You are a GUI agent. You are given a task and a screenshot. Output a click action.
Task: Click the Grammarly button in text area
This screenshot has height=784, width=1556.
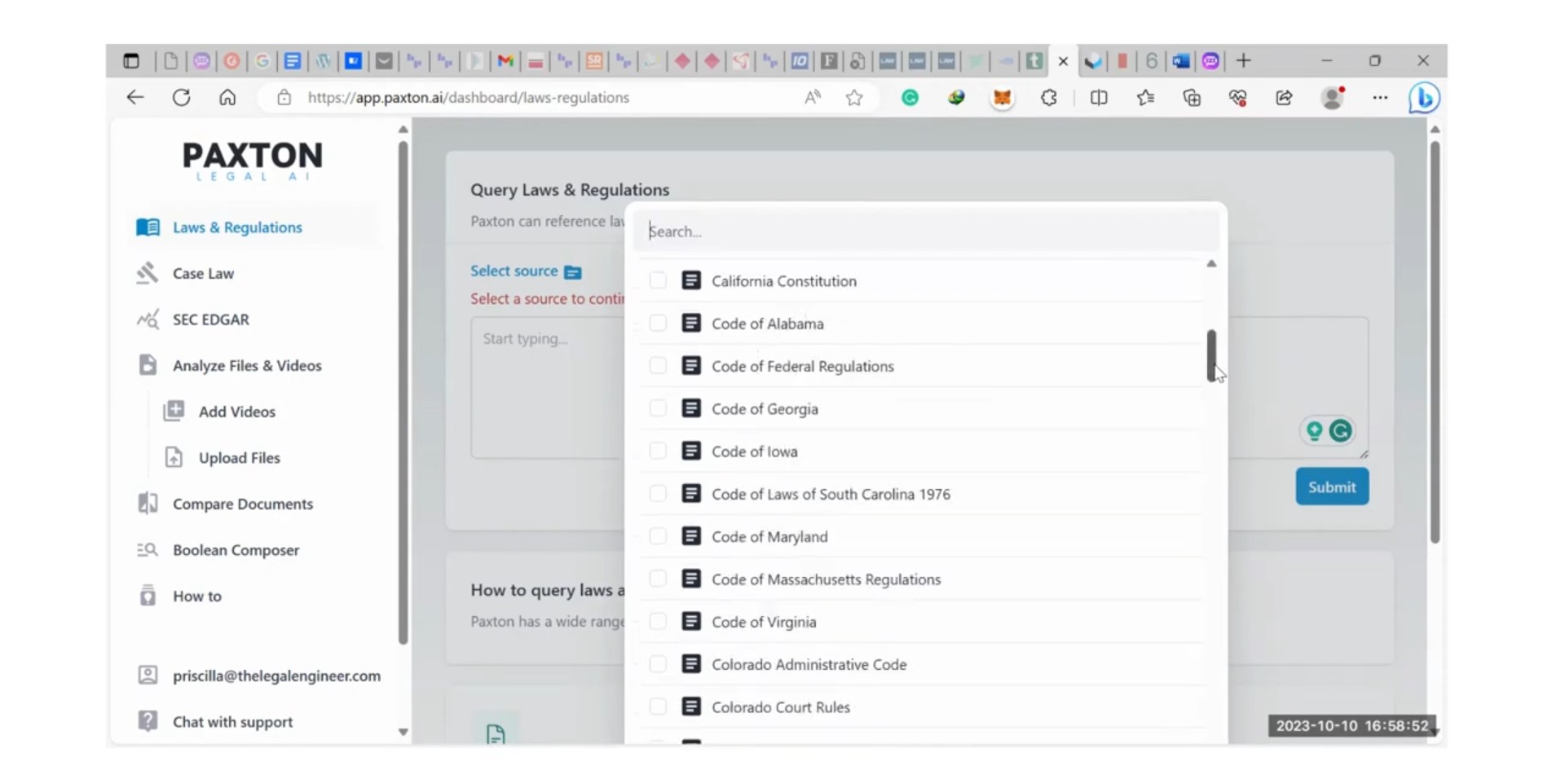[x=1341, y=430]
